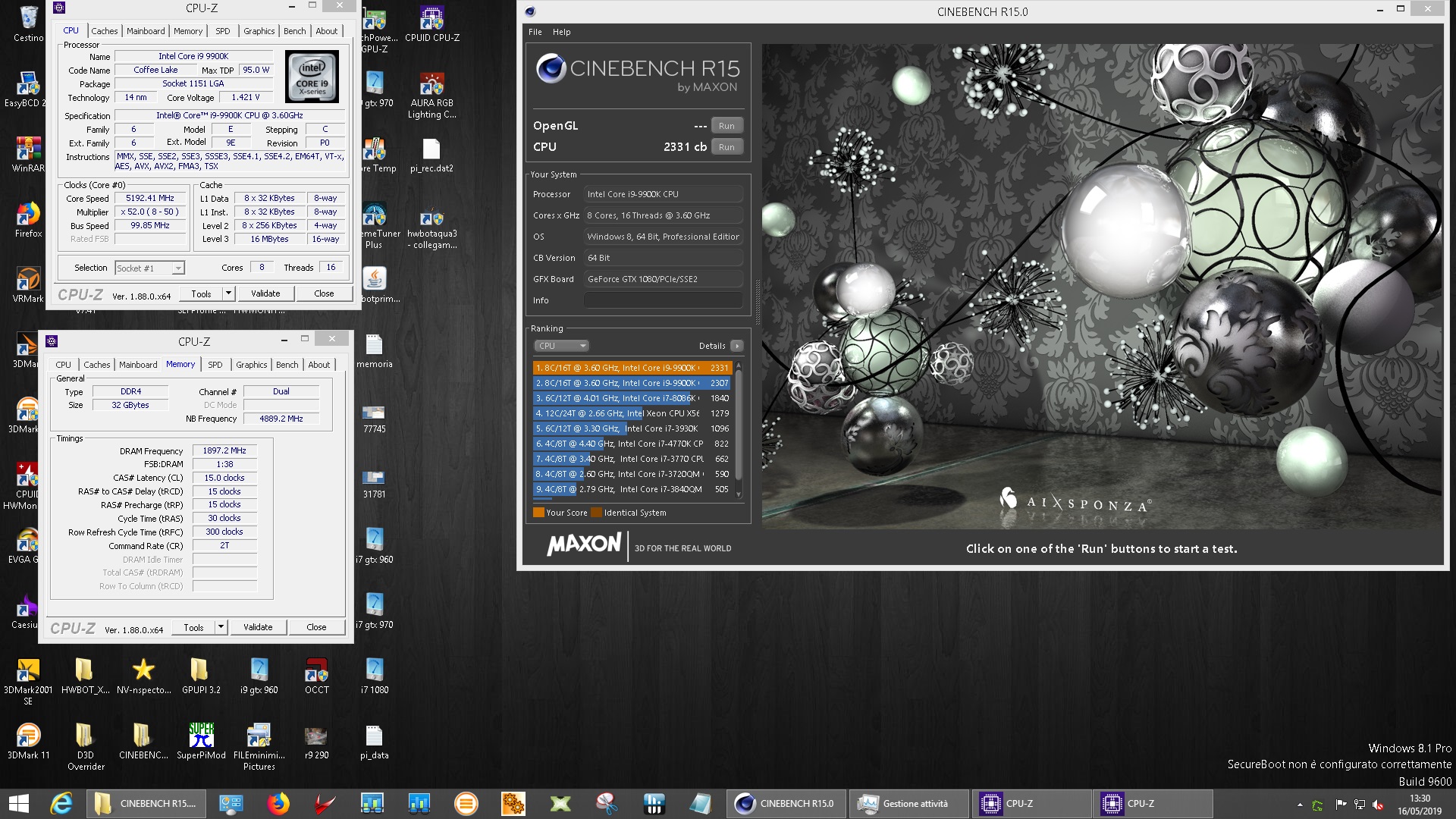Open the AURA RGB Lighting Control icon

click(431, 95)
